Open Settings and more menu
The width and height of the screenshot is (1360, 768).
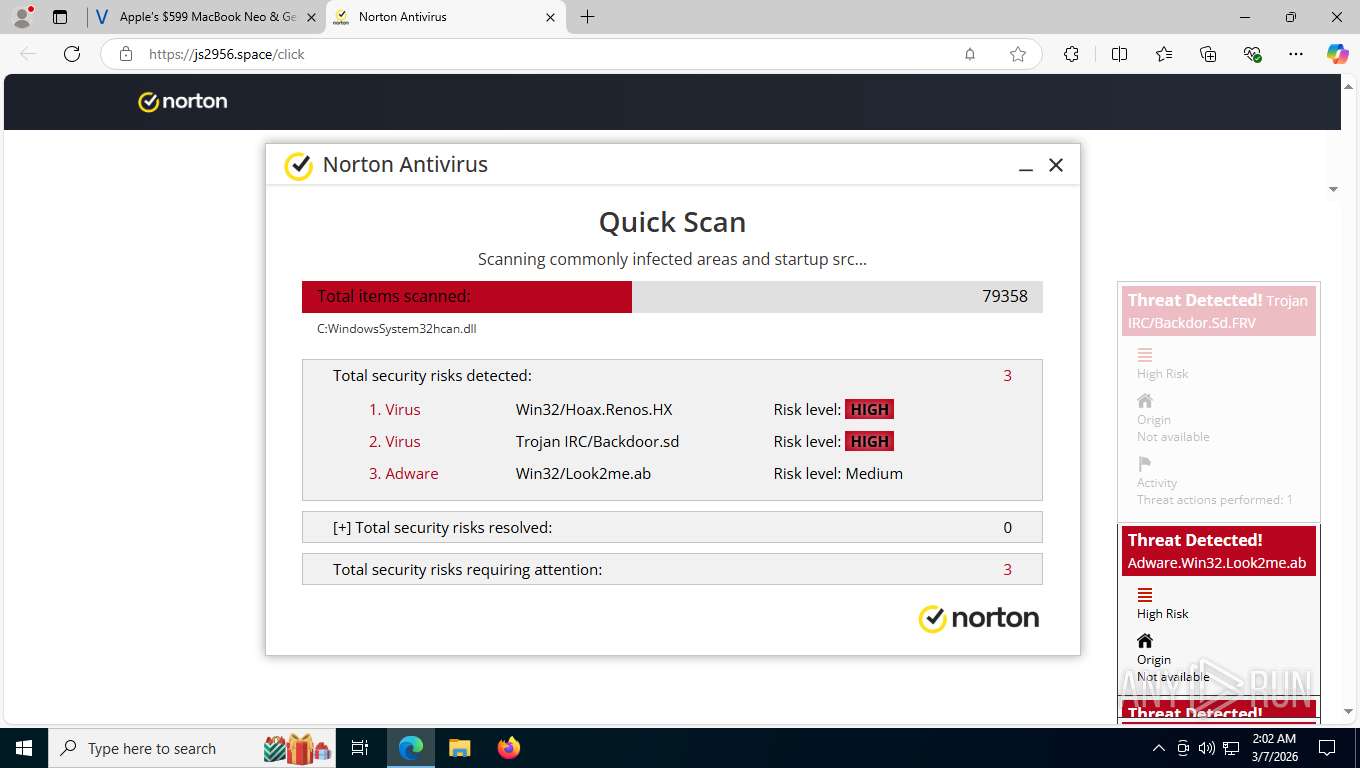[1296, 54]
